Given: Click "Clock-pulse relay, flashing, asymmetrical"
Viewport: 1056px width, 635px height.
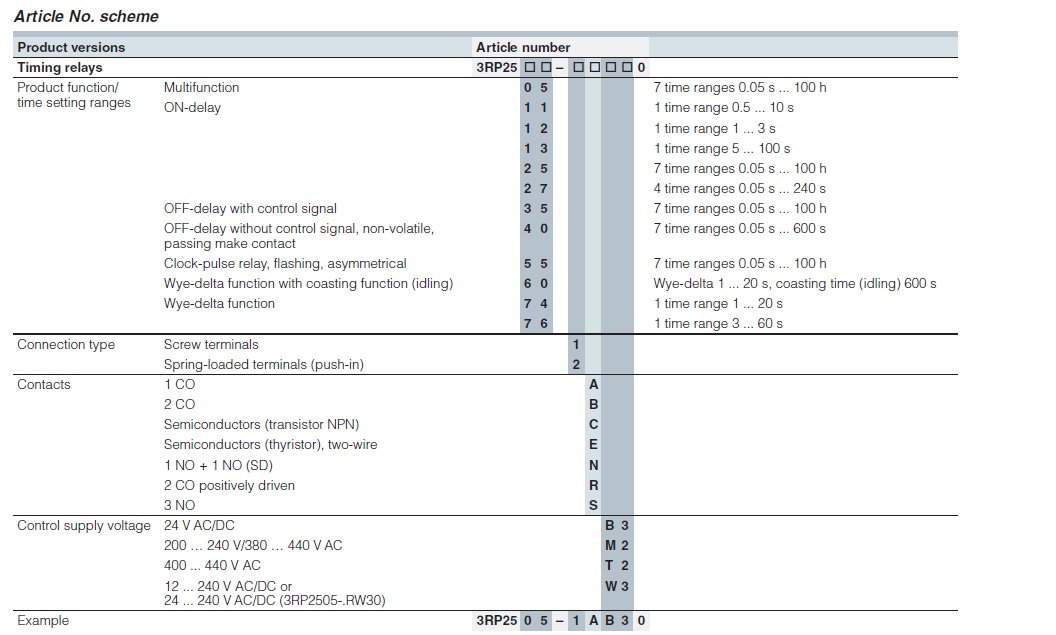Looking at the screenshot, I should [285, 263].
